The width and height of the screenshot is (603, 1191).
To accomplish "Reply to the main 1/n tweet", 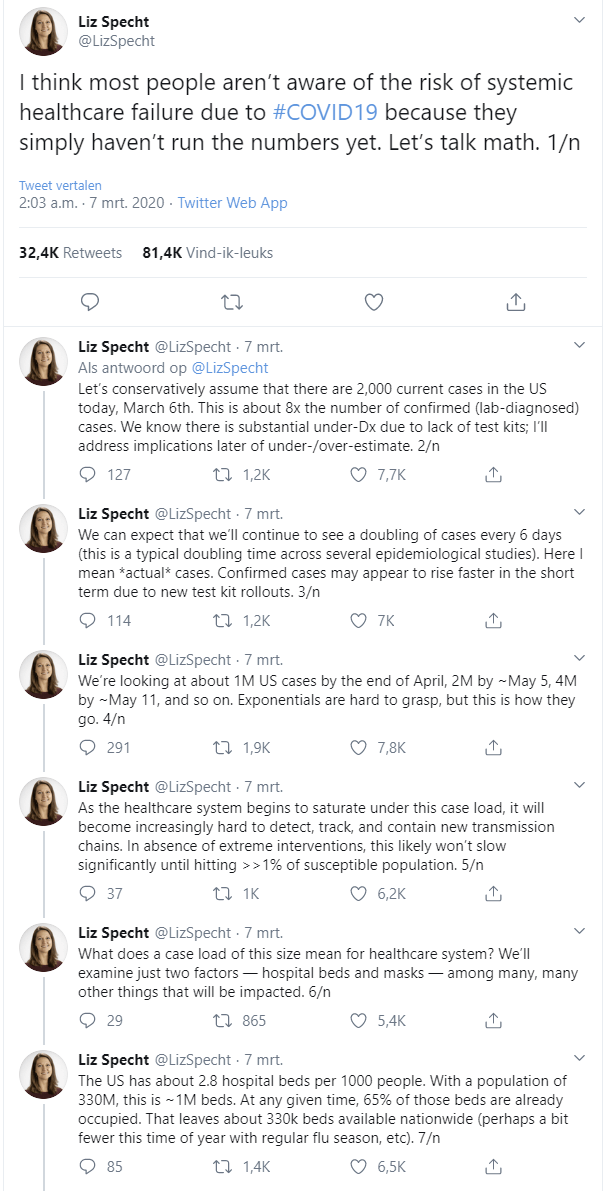I will tap(89, 301).
